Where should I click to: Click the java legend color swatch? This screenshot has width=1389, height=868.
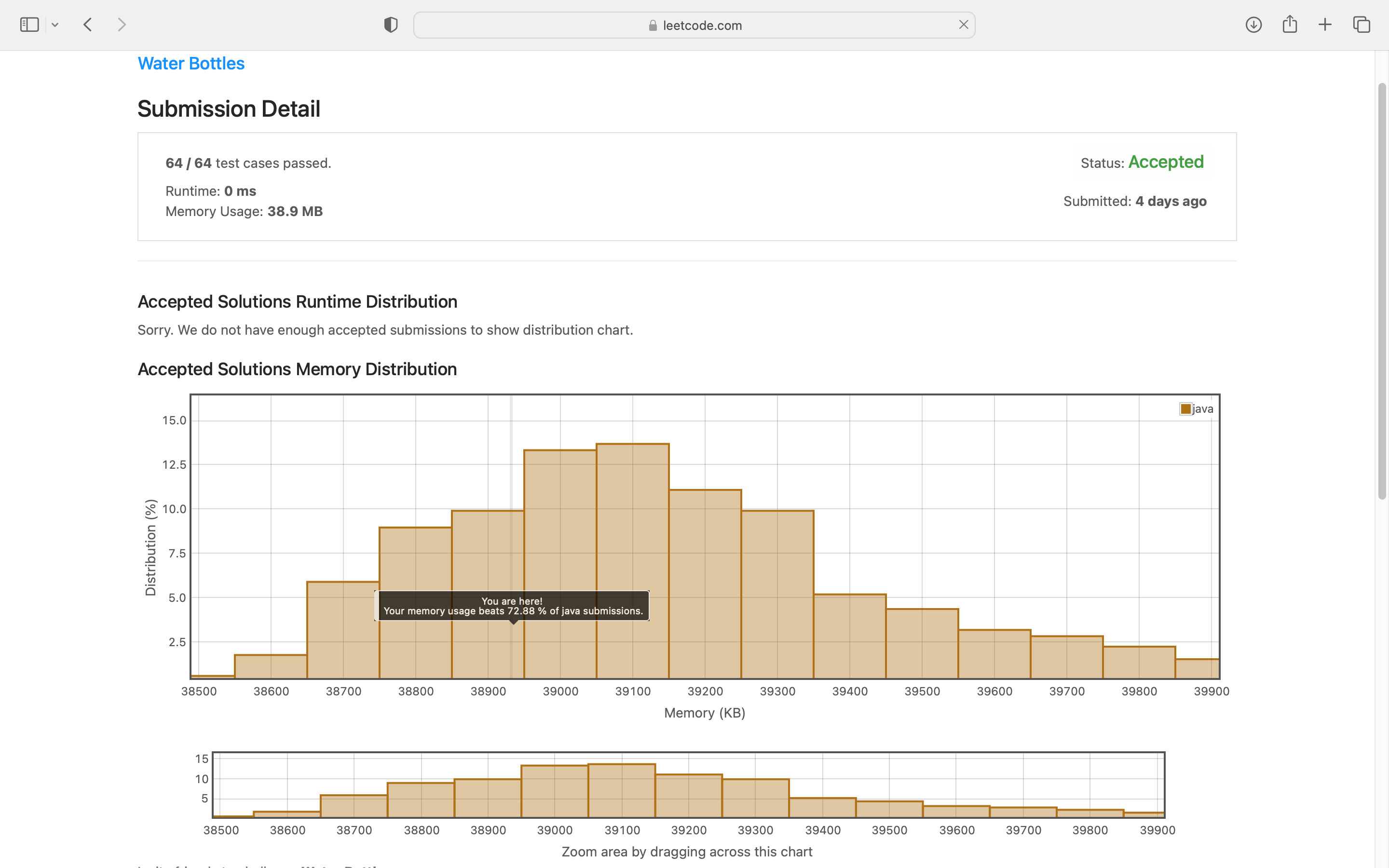(1185, 409)
